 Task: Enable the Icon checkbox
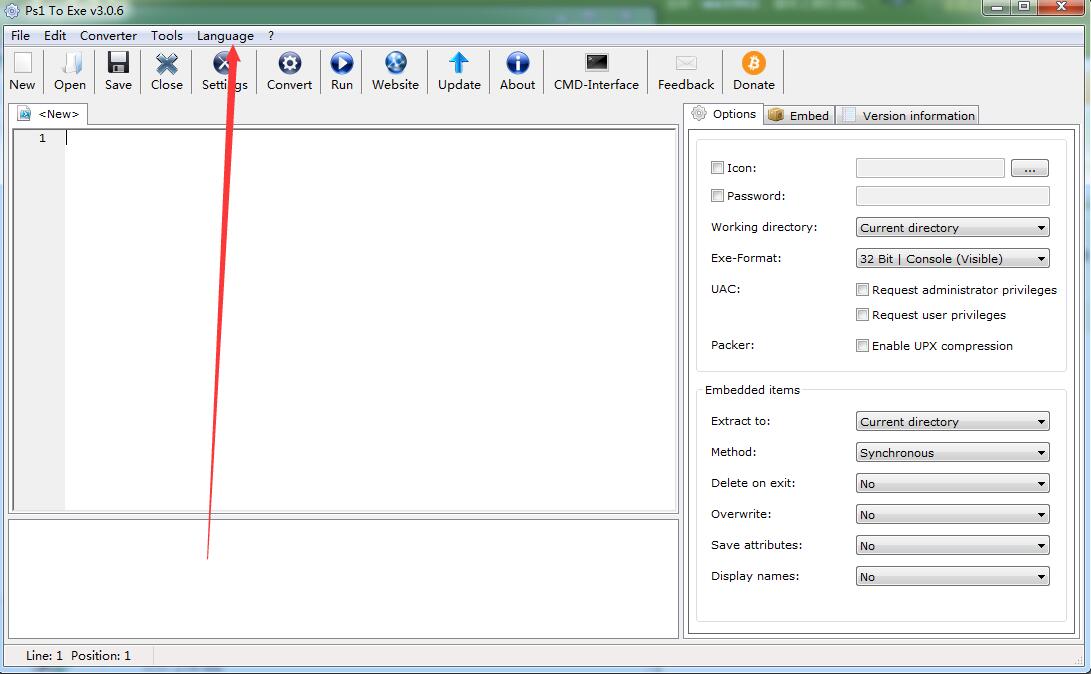pyautogui.click(x=717, y=168)
